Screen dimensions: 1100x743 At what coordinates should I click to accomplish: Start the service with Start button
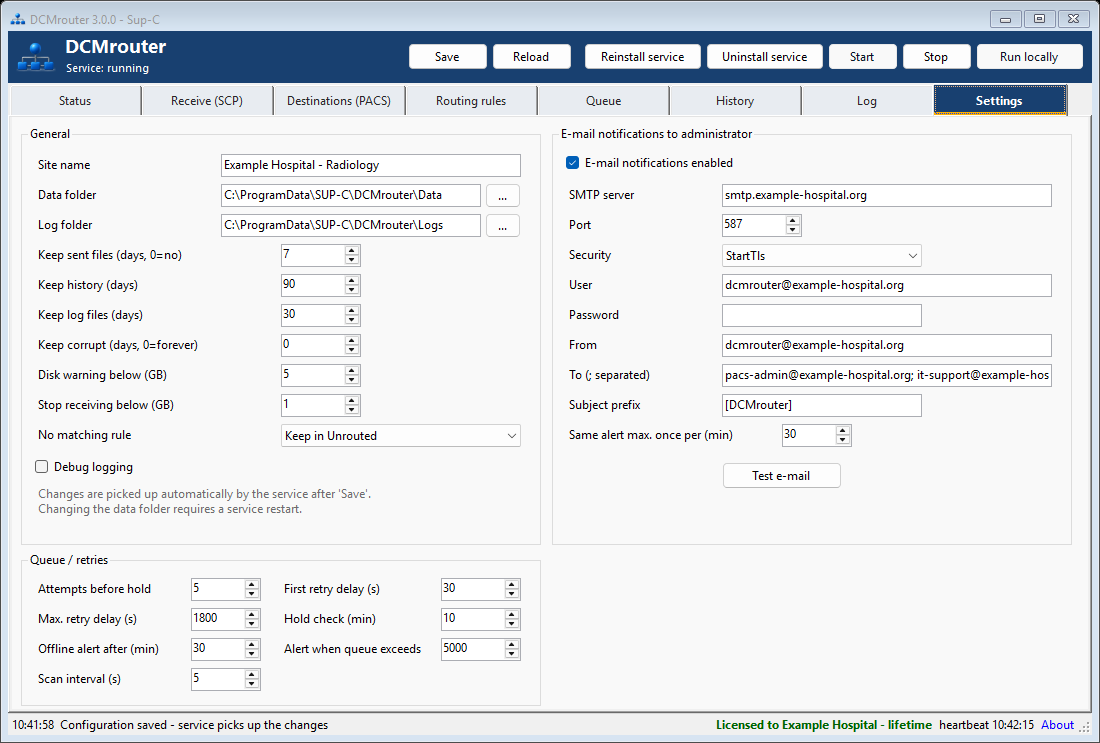point(862,57)
